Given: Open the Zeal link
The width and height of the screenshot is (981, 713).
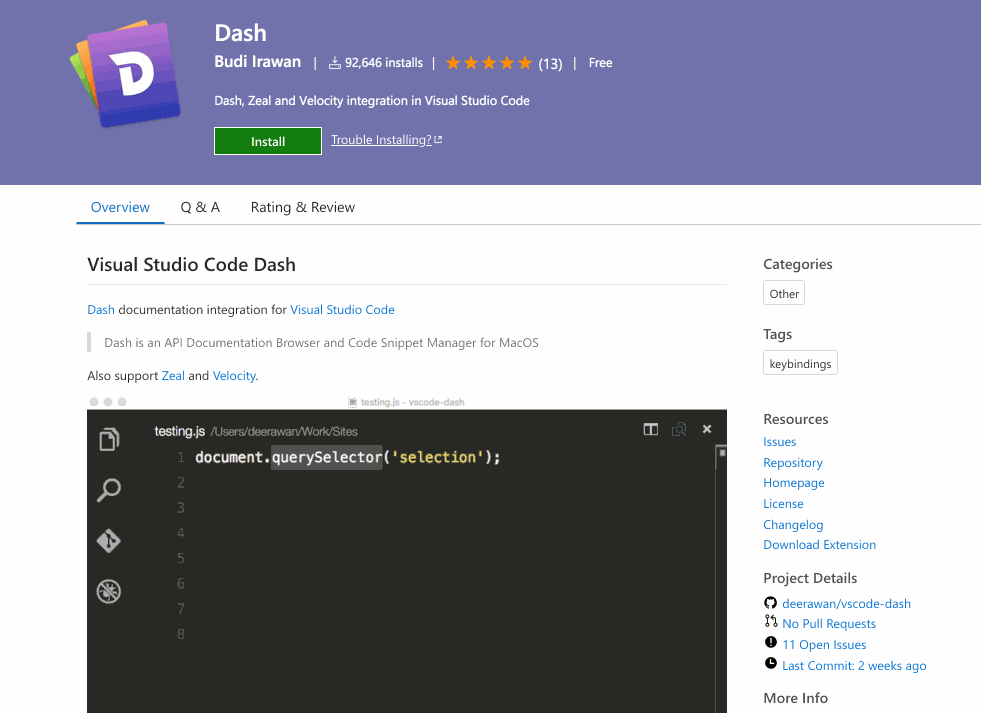Looking at the screenshot, I should (x=173, y=375).
